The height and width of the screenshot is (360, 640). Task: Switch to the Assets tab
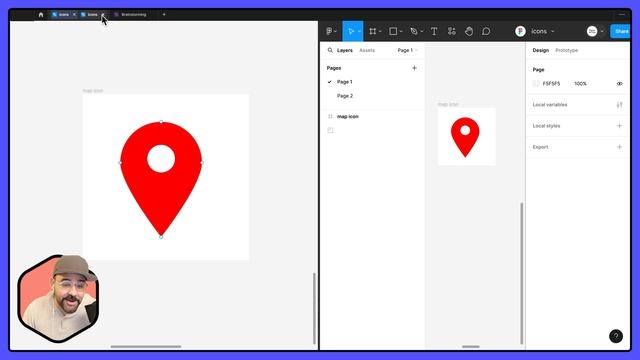367,50
